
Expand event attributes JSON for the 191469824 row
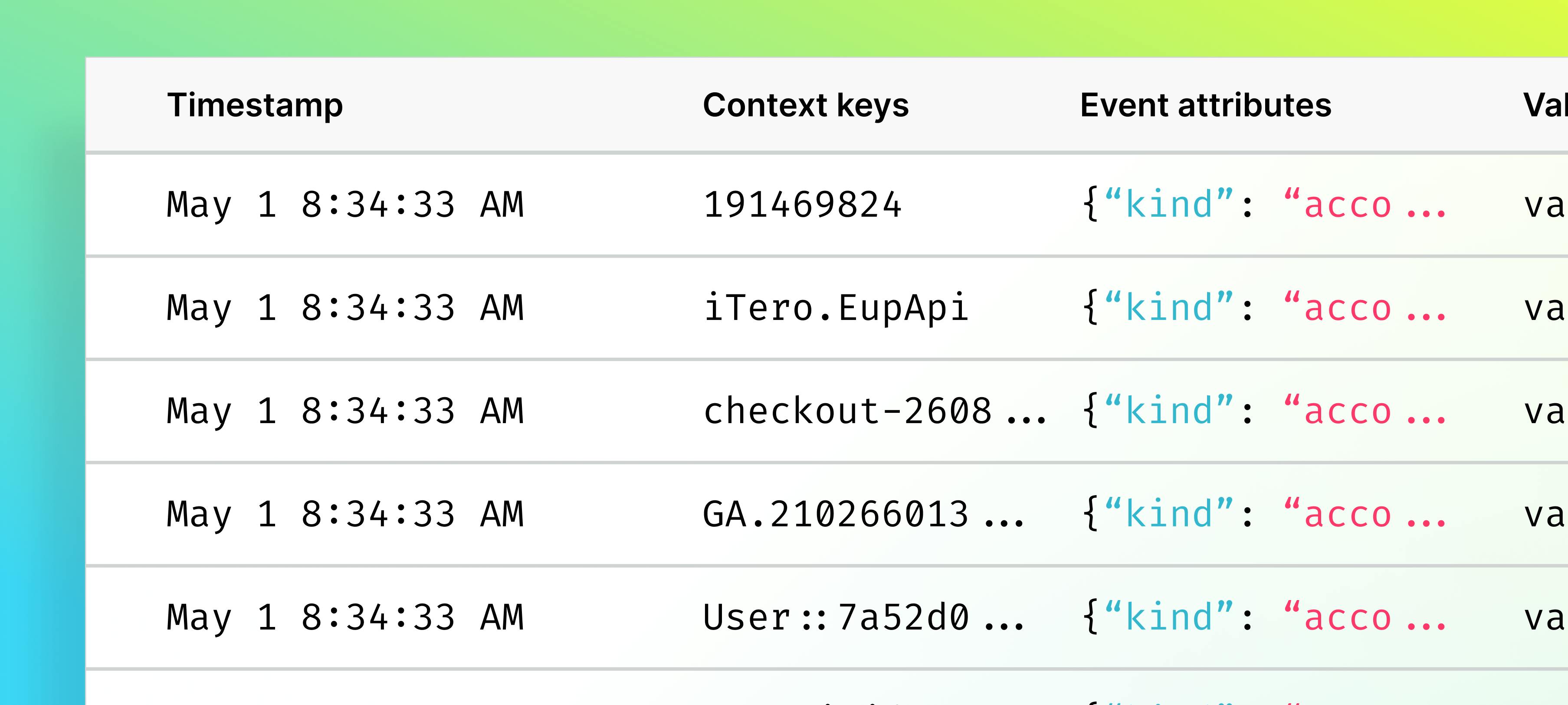pos(1263,204)
